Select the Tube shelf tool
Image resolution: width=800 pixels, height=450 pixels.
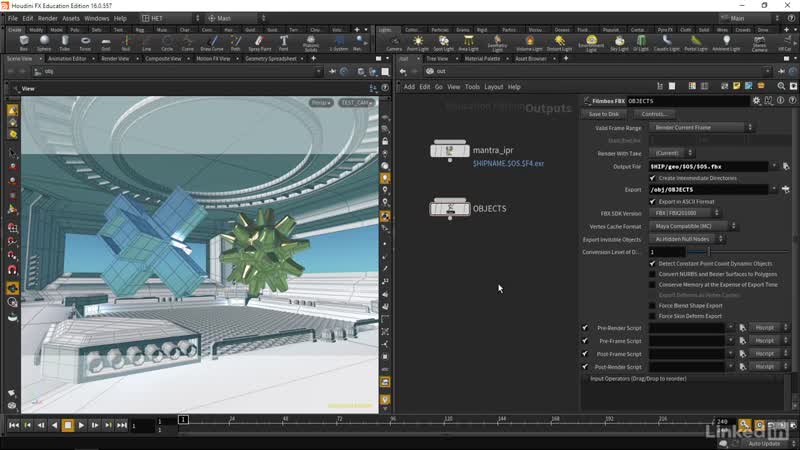pos(65,43)
